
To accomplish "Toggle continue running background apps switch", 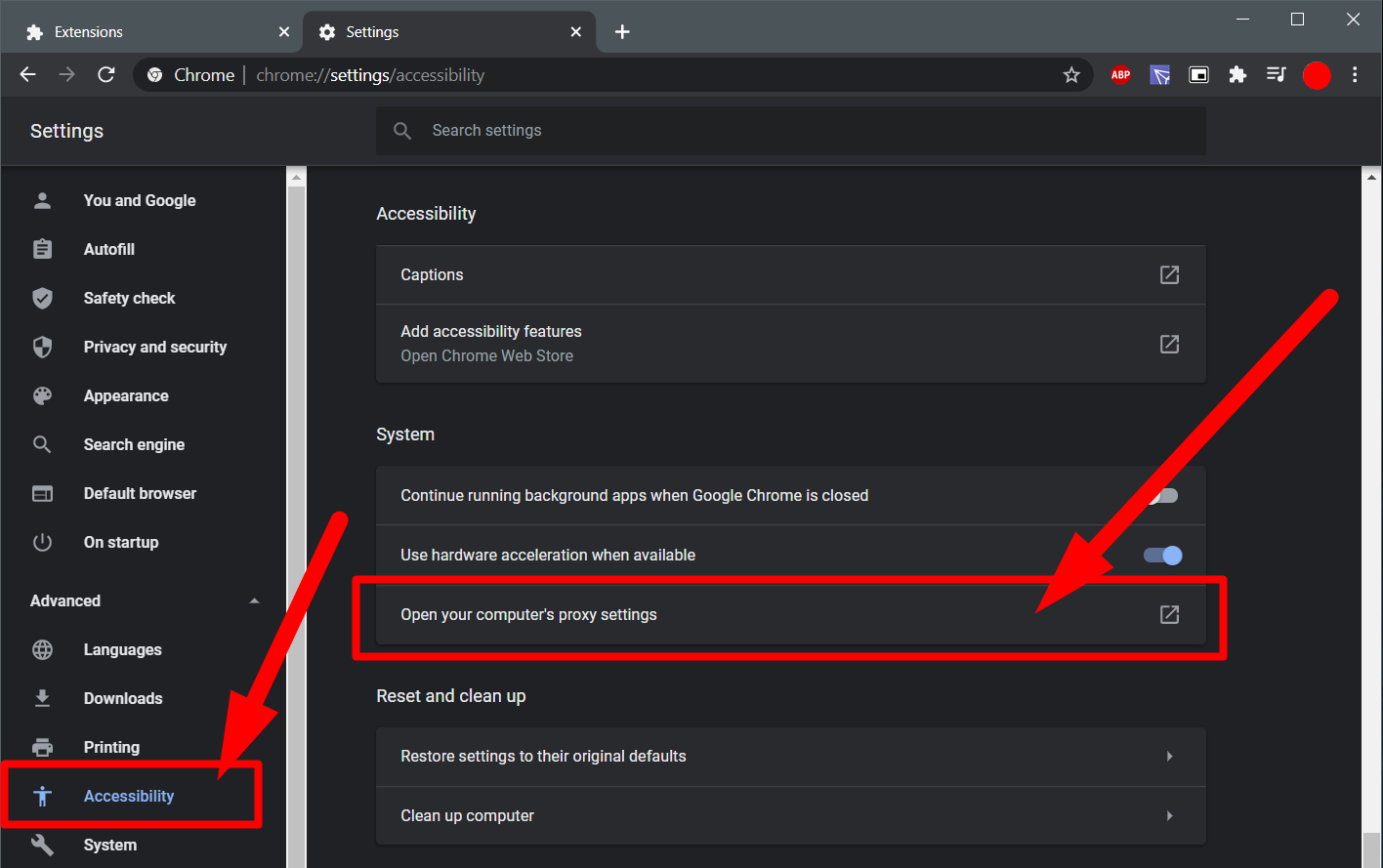I will coord(1162,495).
